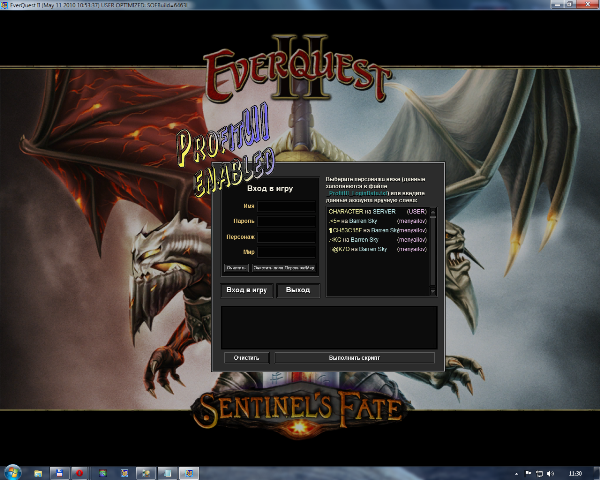Click the floppy disk icon in taskbar
The height and width of the screenshot is (480, 600).
60,472
